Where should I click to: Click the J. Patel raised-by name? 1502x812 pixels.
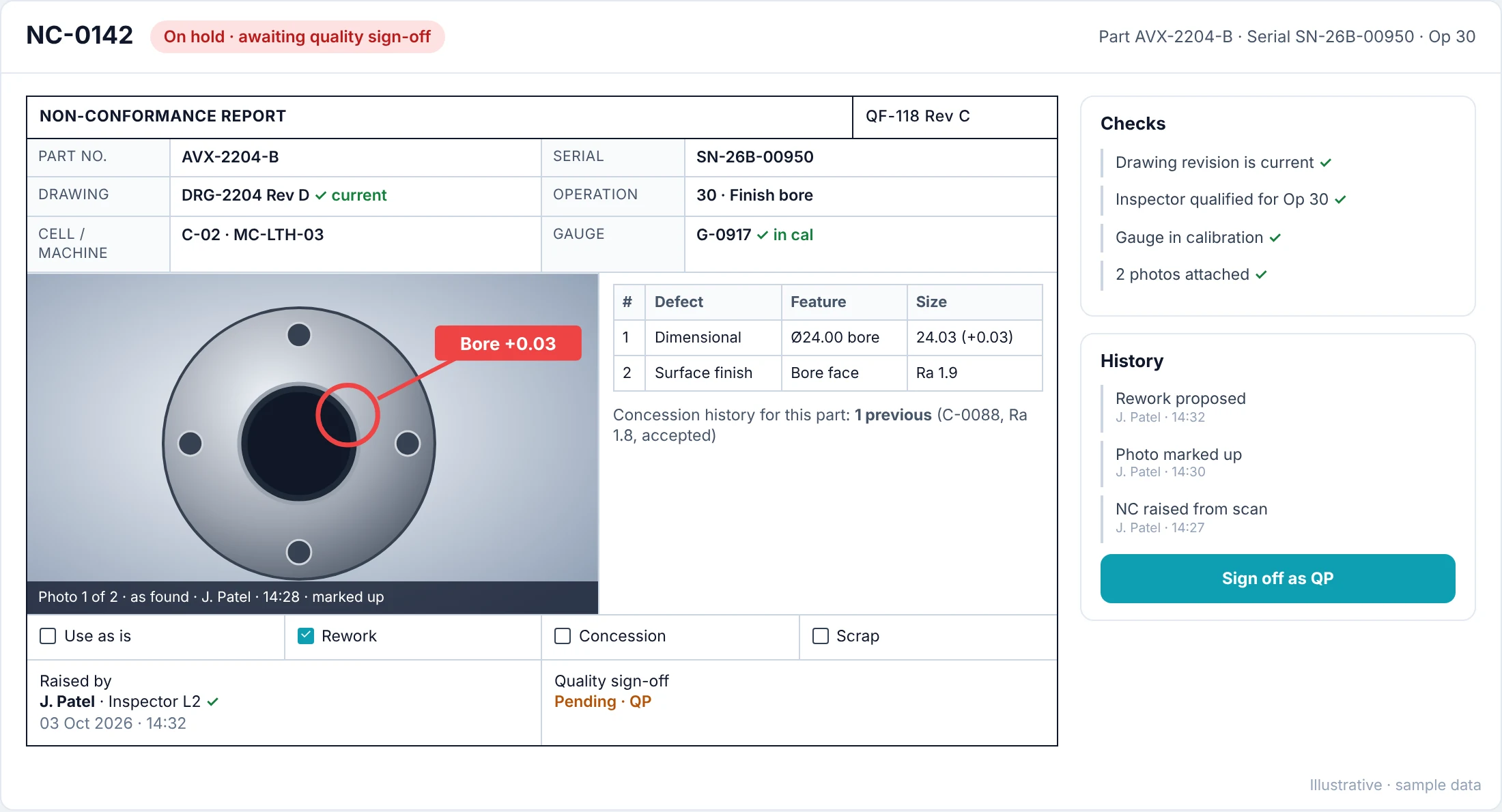[x=67, y=701]
